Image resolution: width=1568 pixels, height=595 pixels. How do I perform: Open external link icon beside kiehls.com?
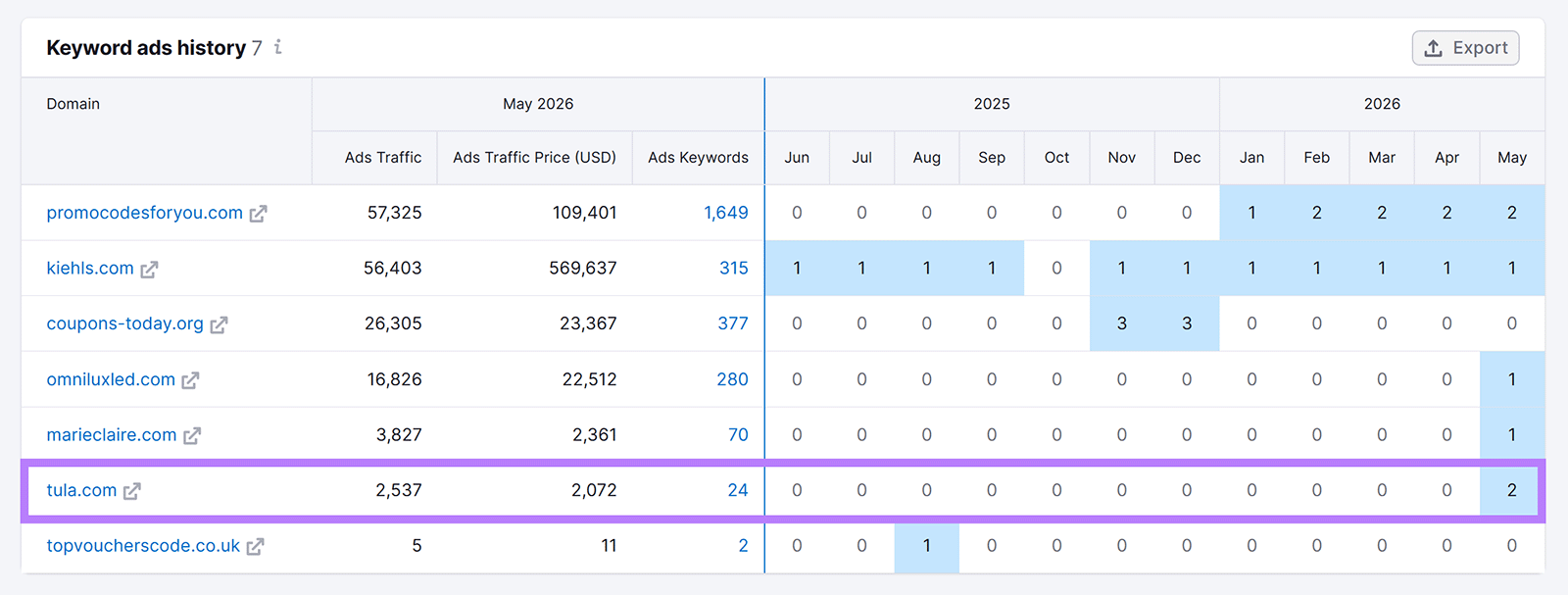coord(149,270)
